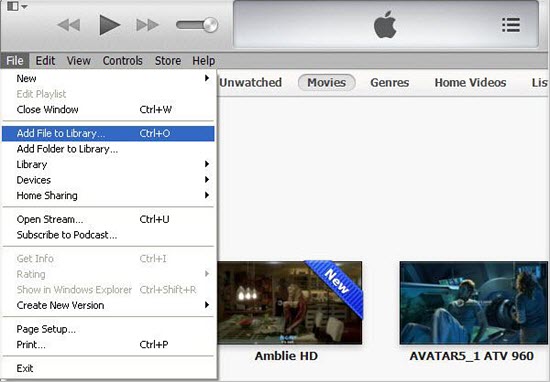The width and height of the screenshot is (550, 382).
Task: Click the Play button
Action: click(109, 25)
